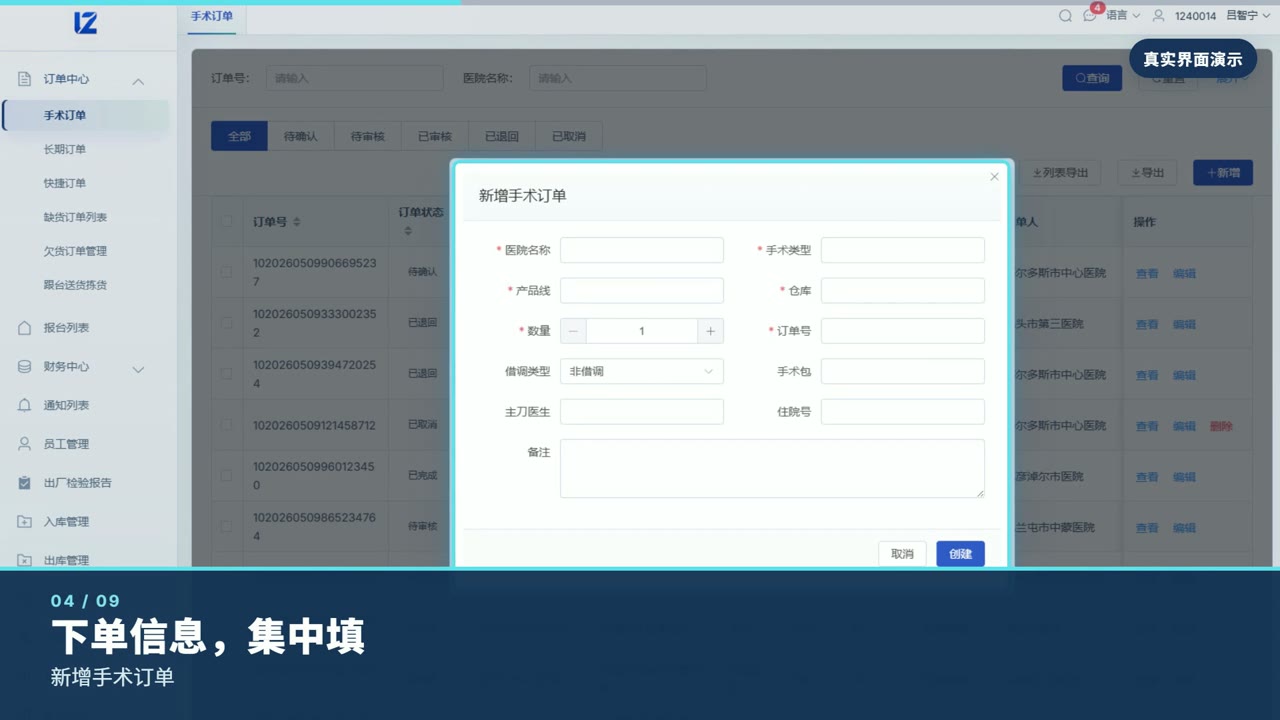Click the 列表导出 button
The image size is (1280, 720).
click(1060, 173)
